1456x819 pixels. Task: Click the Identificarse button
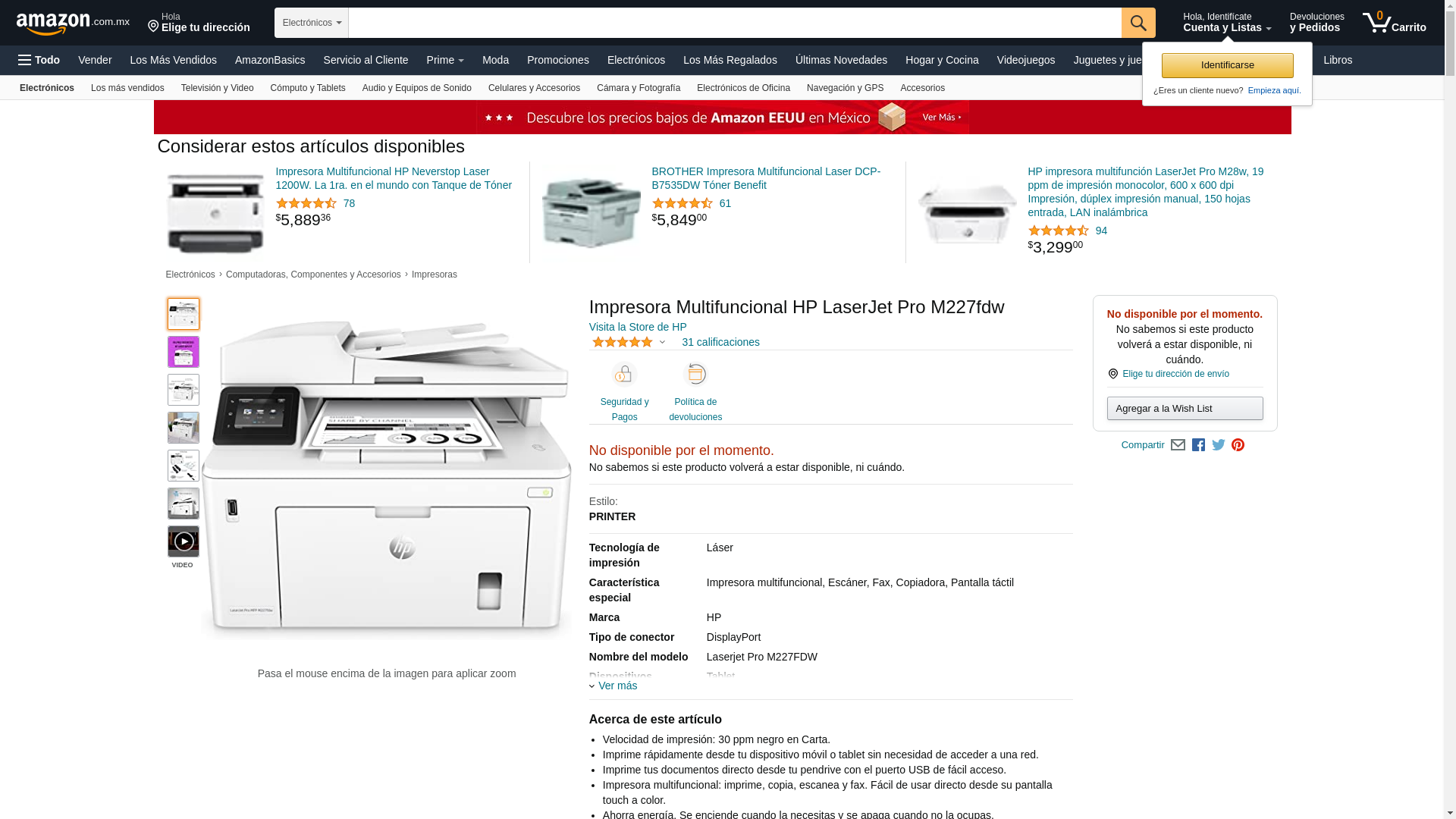tap(1227, 65)
